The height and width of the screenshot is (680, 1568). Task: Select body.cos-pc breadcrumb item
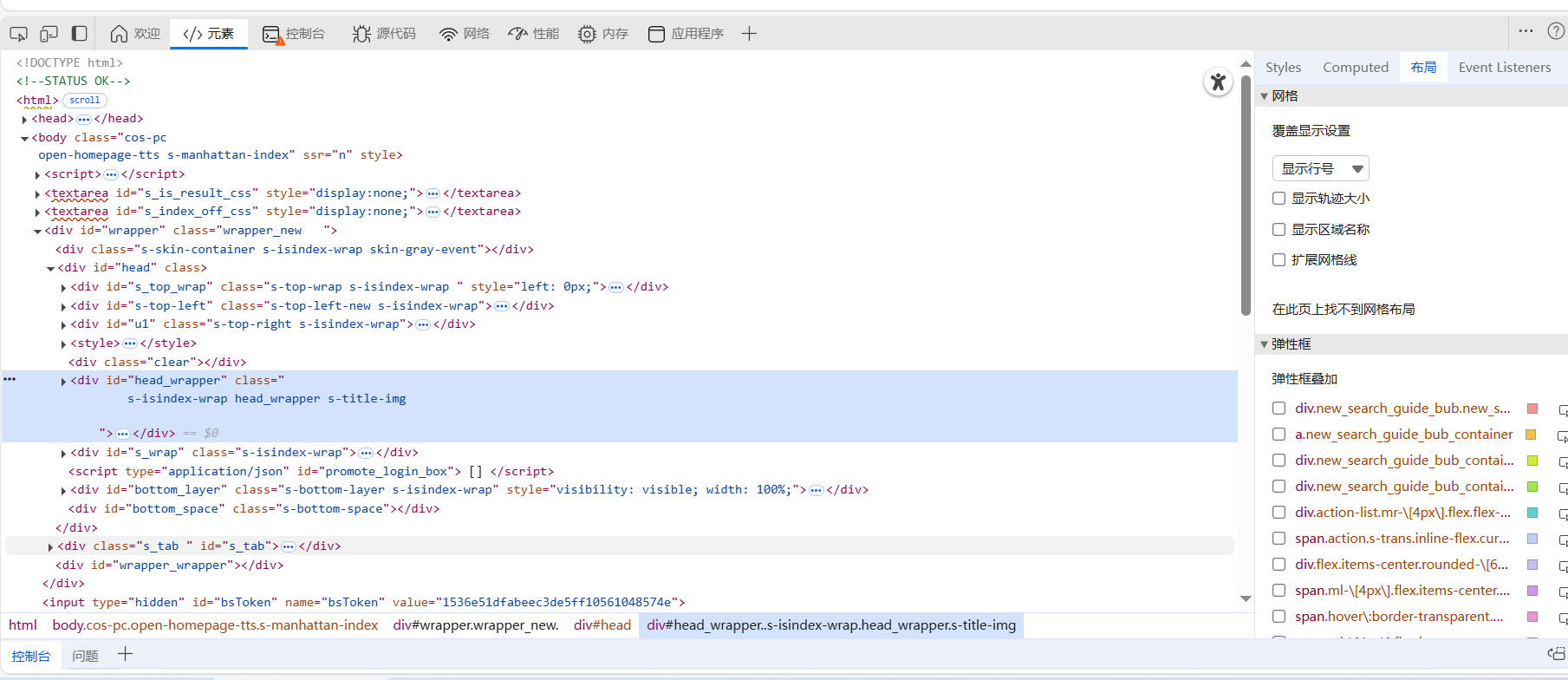pyautogui.click(x=215, y=625)
